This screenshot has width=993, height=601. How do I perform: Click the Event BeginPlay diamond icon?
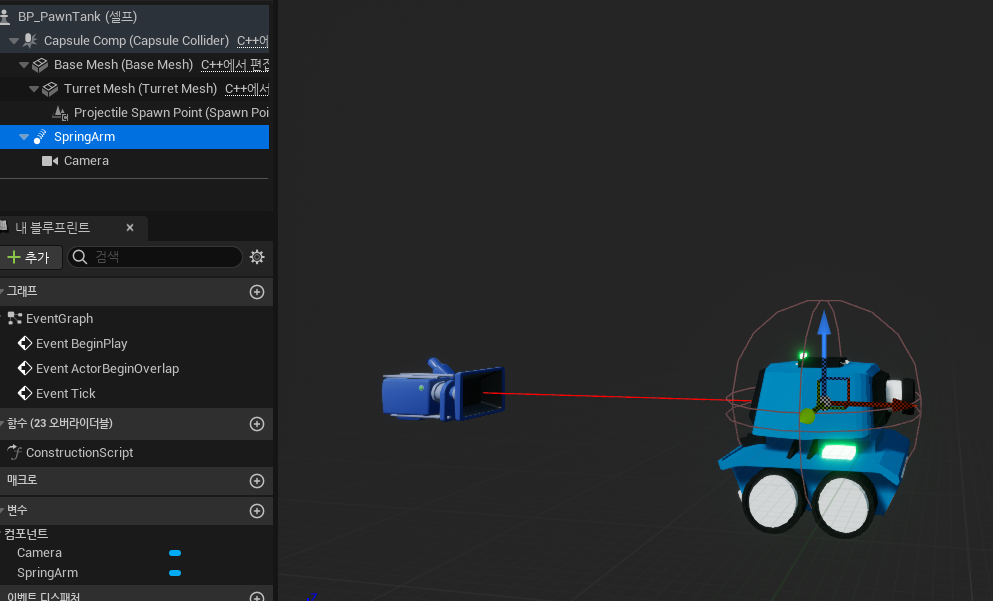25,343
